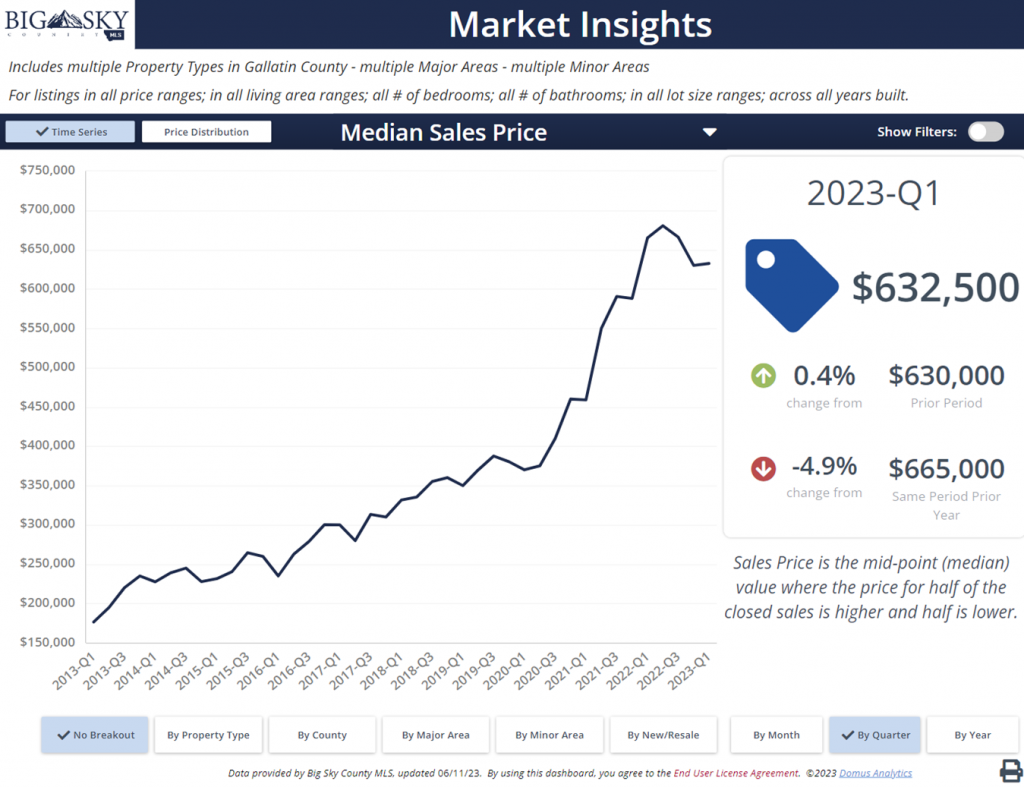Image resolution: width=1024 pixels, height=787 pixels.
Task: Select the Time Series tab
Action: pyautogui.click(x=69, y=130)
